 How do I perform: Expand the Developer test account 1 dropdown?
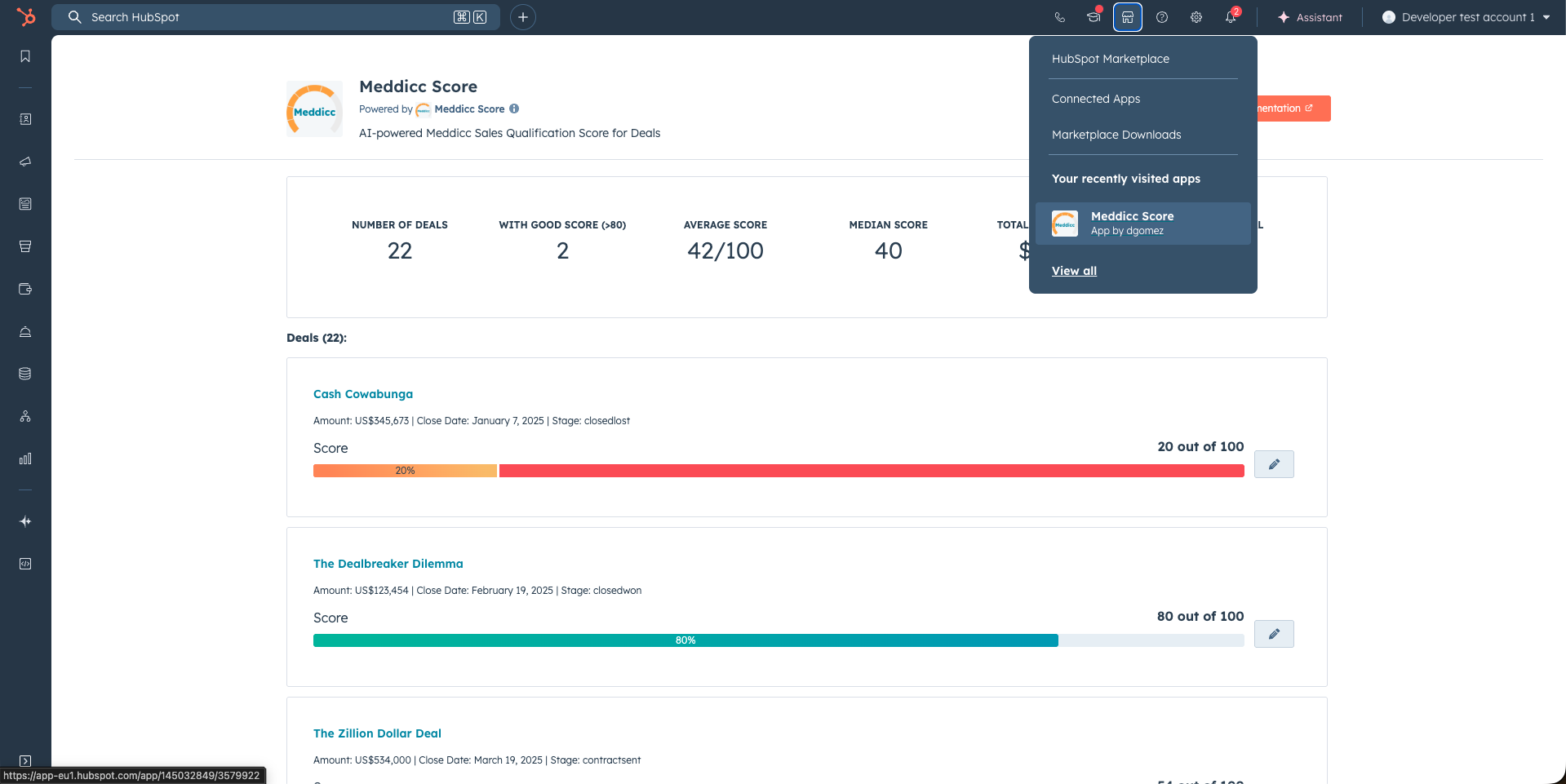pos(1466,17)
